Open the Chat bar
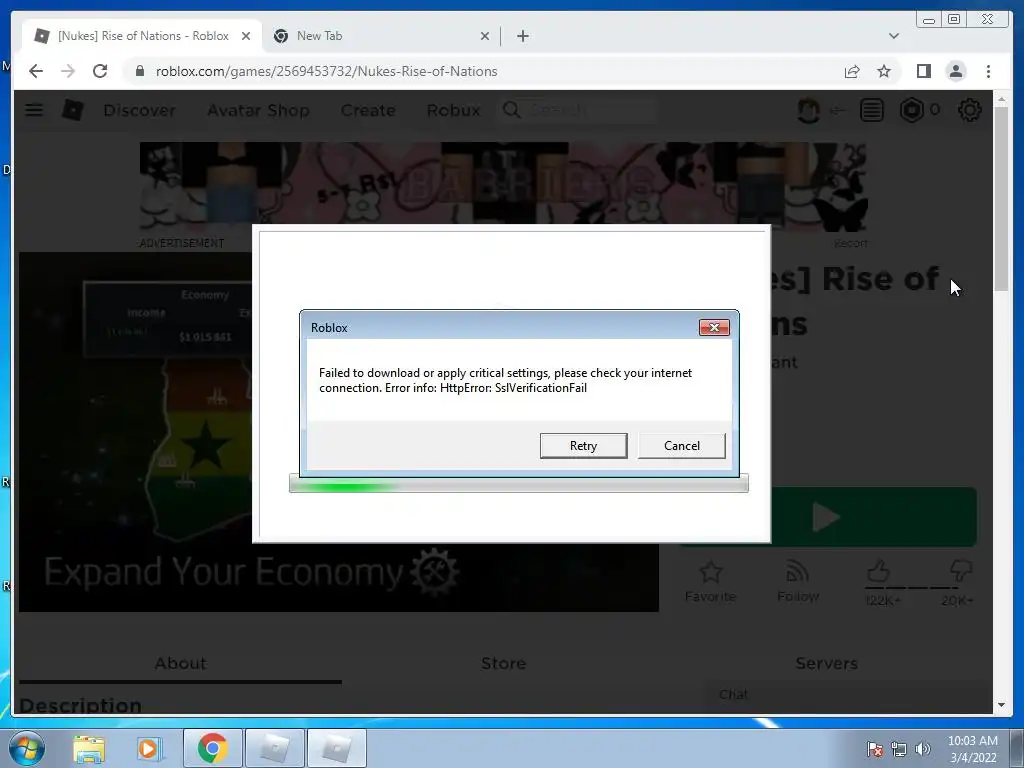 click(x=847, y=695)
